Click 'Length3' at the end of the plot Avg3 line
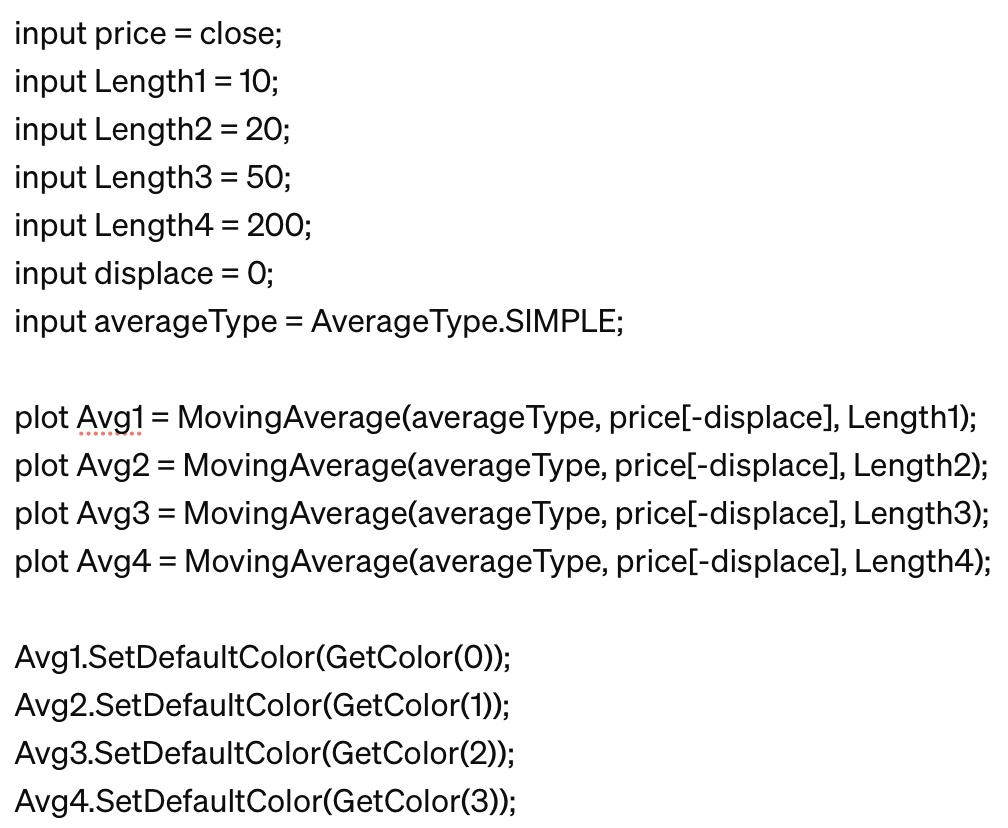1008x828 pixels. point(912,514)
